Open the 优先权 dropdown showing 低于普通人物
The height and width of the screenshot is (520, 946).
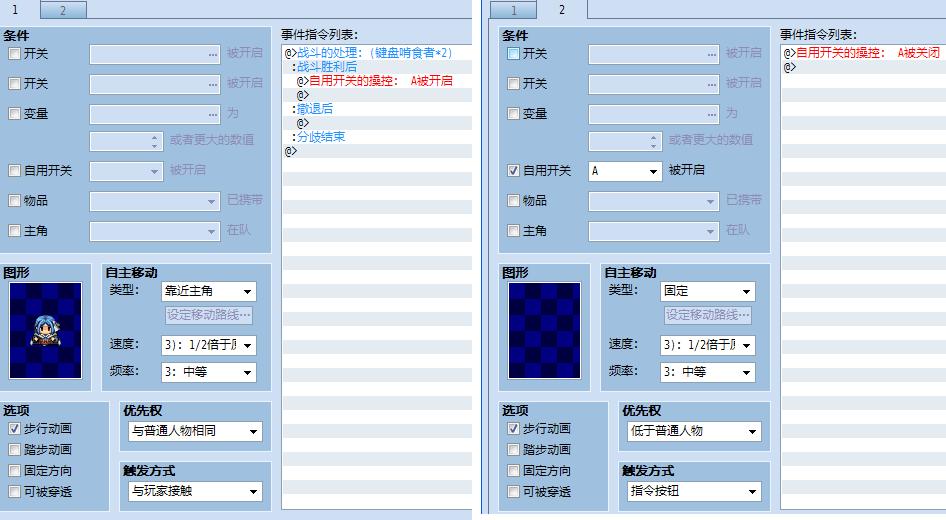point(694,431)
